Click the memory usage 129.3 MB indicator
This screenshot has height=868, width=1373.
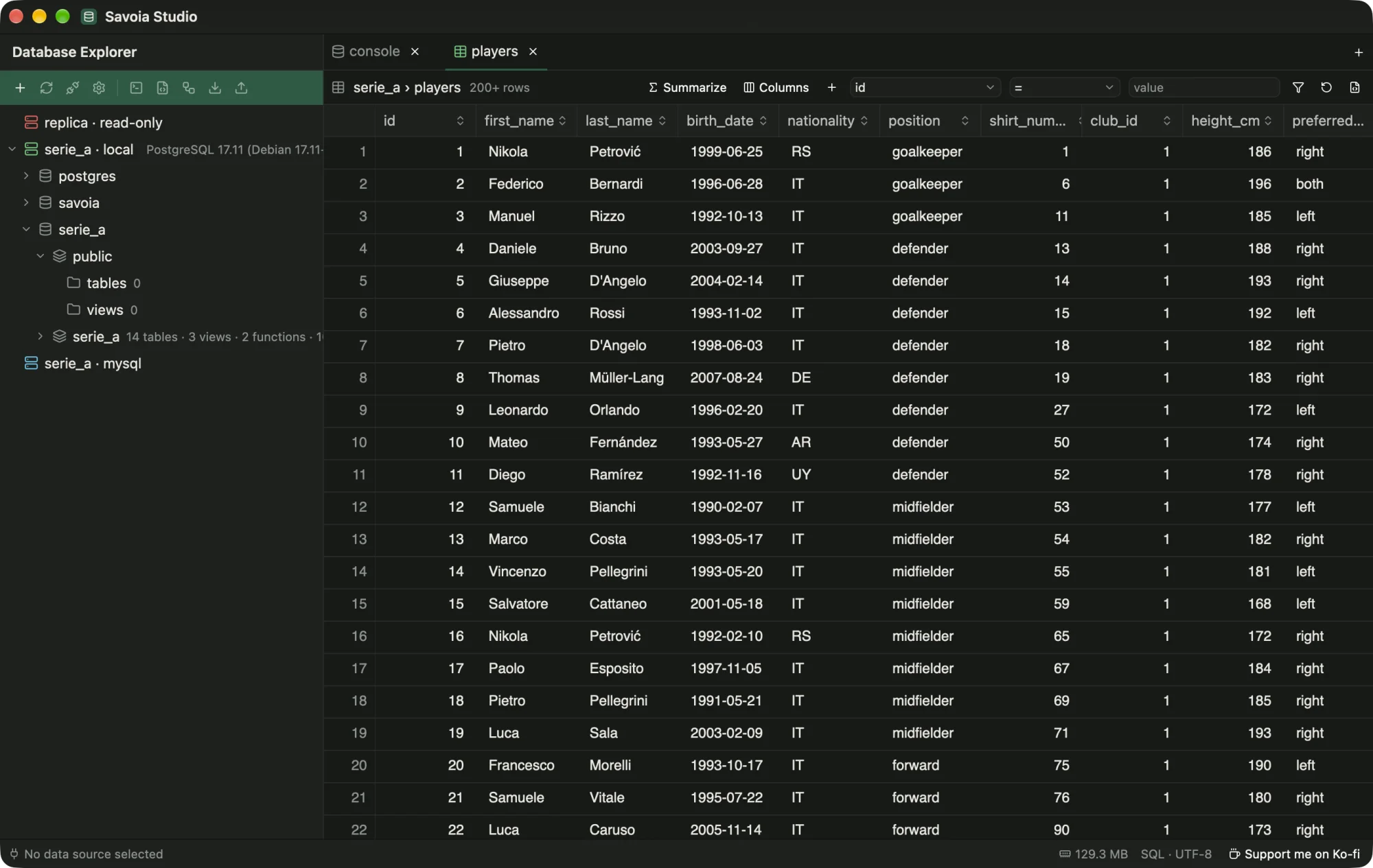1093,854
